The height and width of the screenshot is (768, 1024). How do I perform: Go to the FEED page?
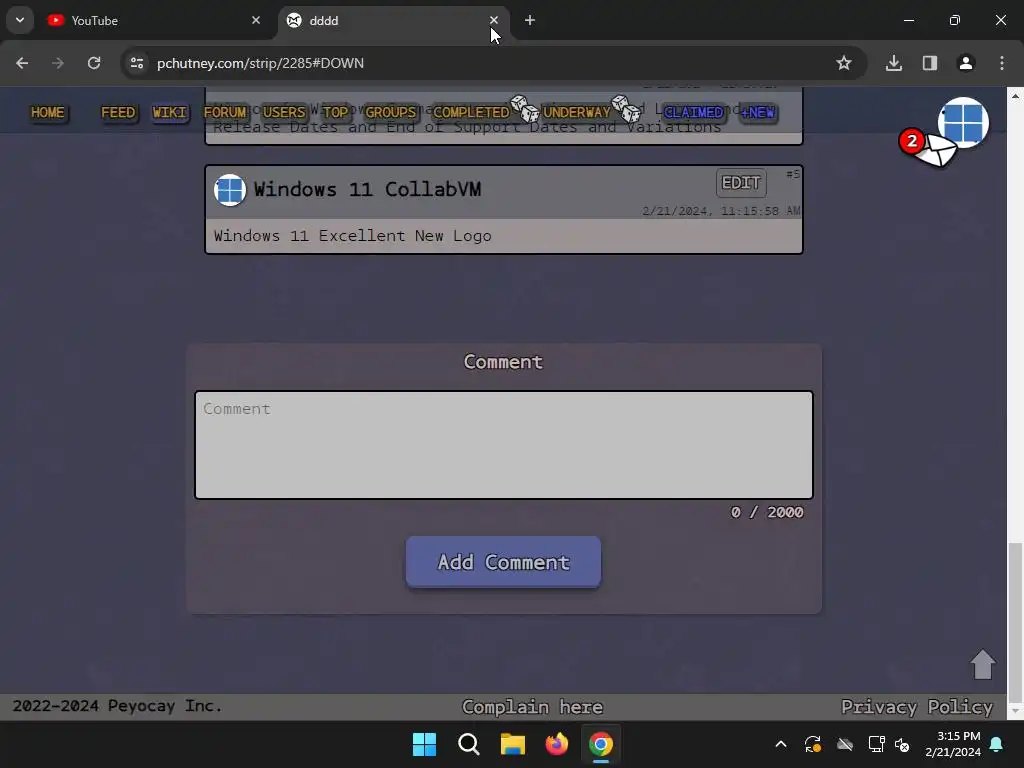click(x=118, y=112)
